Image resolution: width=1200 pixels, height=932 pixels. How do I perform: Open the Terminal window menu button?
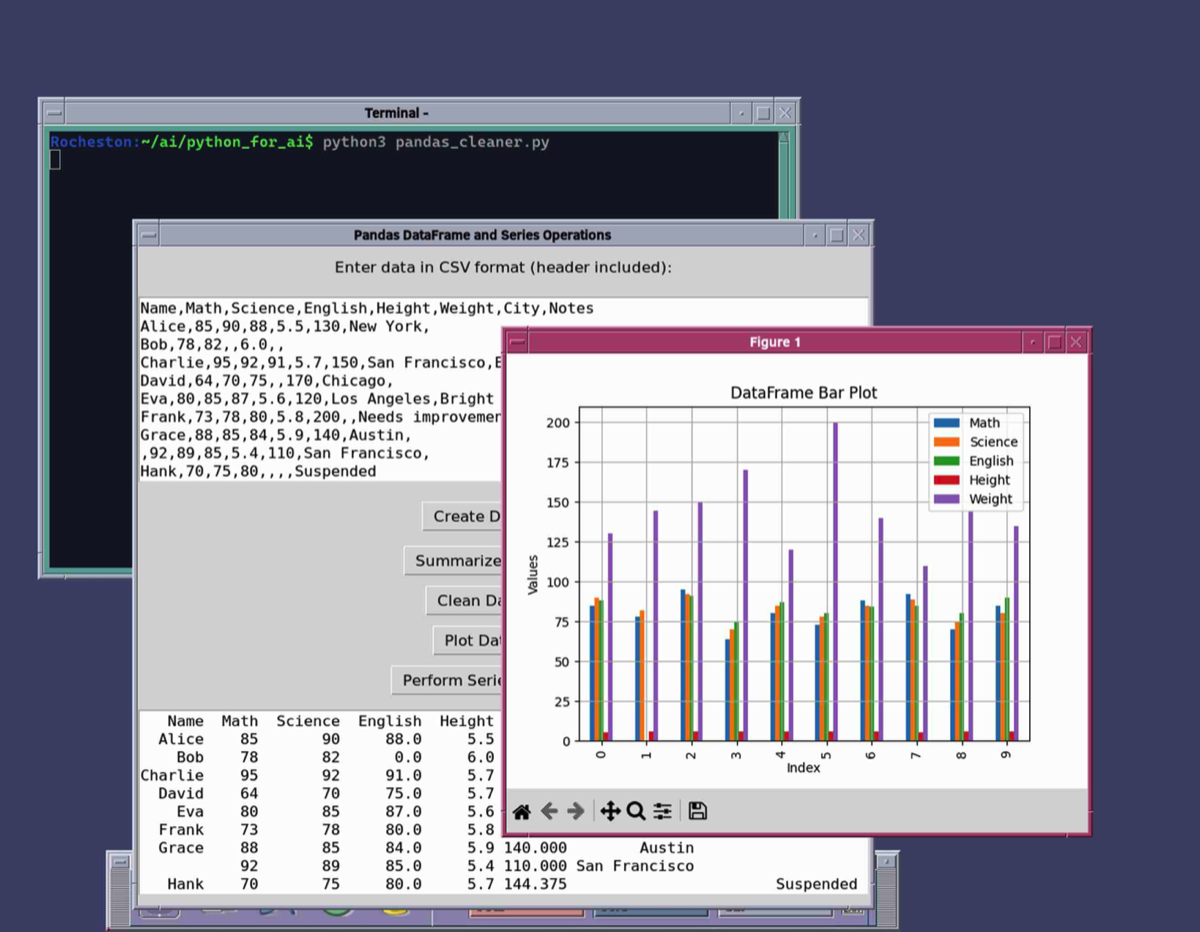53,114
